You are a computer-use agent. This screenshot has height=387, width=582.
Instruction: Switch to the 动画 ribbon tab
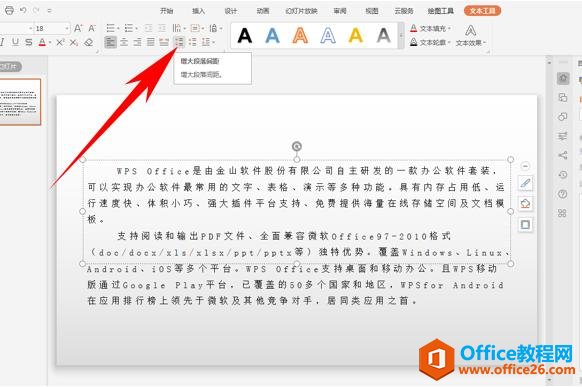(263, 11)
